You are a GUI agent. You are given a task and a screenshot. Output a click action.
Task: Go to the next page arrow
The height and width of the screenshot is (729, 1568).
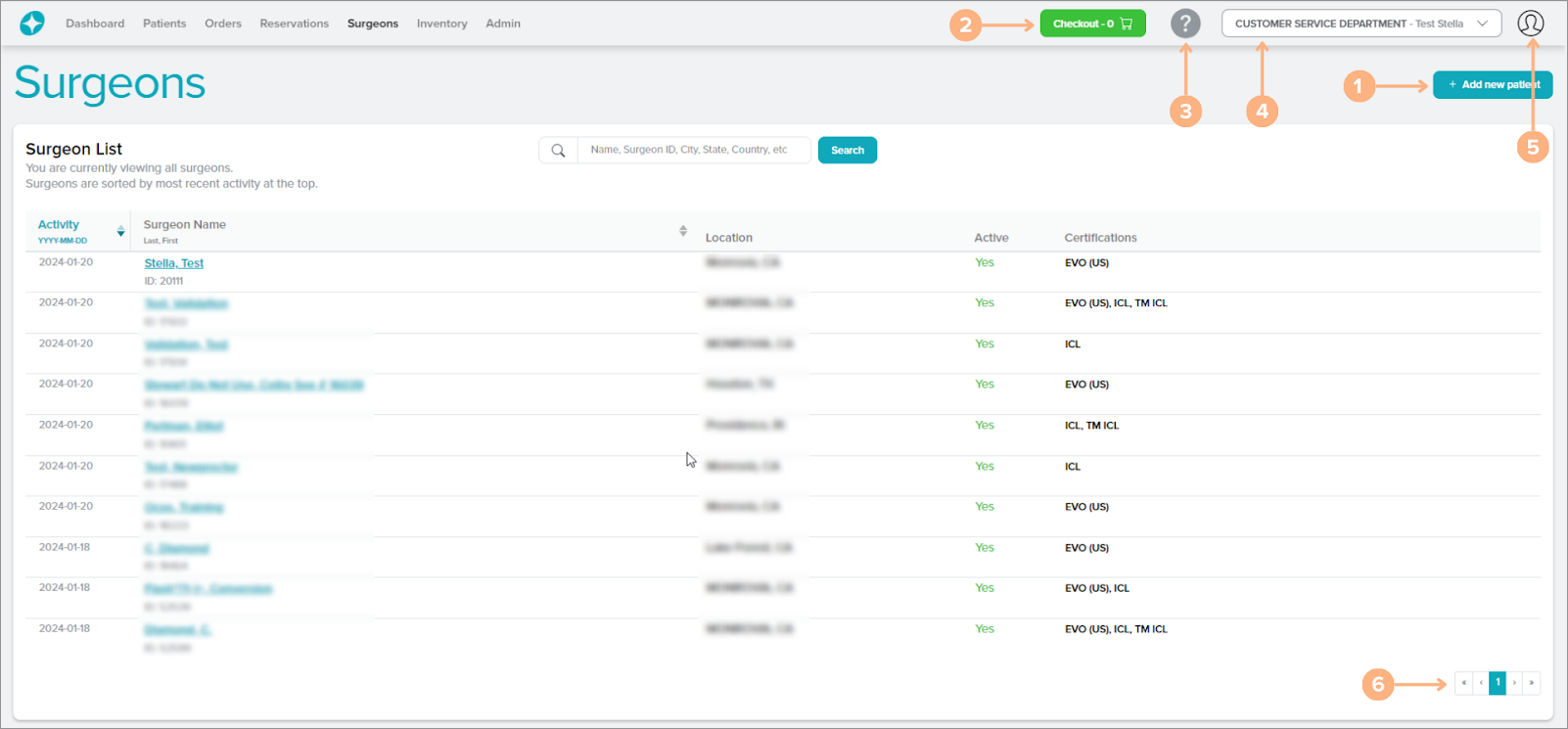(1514, 683)
